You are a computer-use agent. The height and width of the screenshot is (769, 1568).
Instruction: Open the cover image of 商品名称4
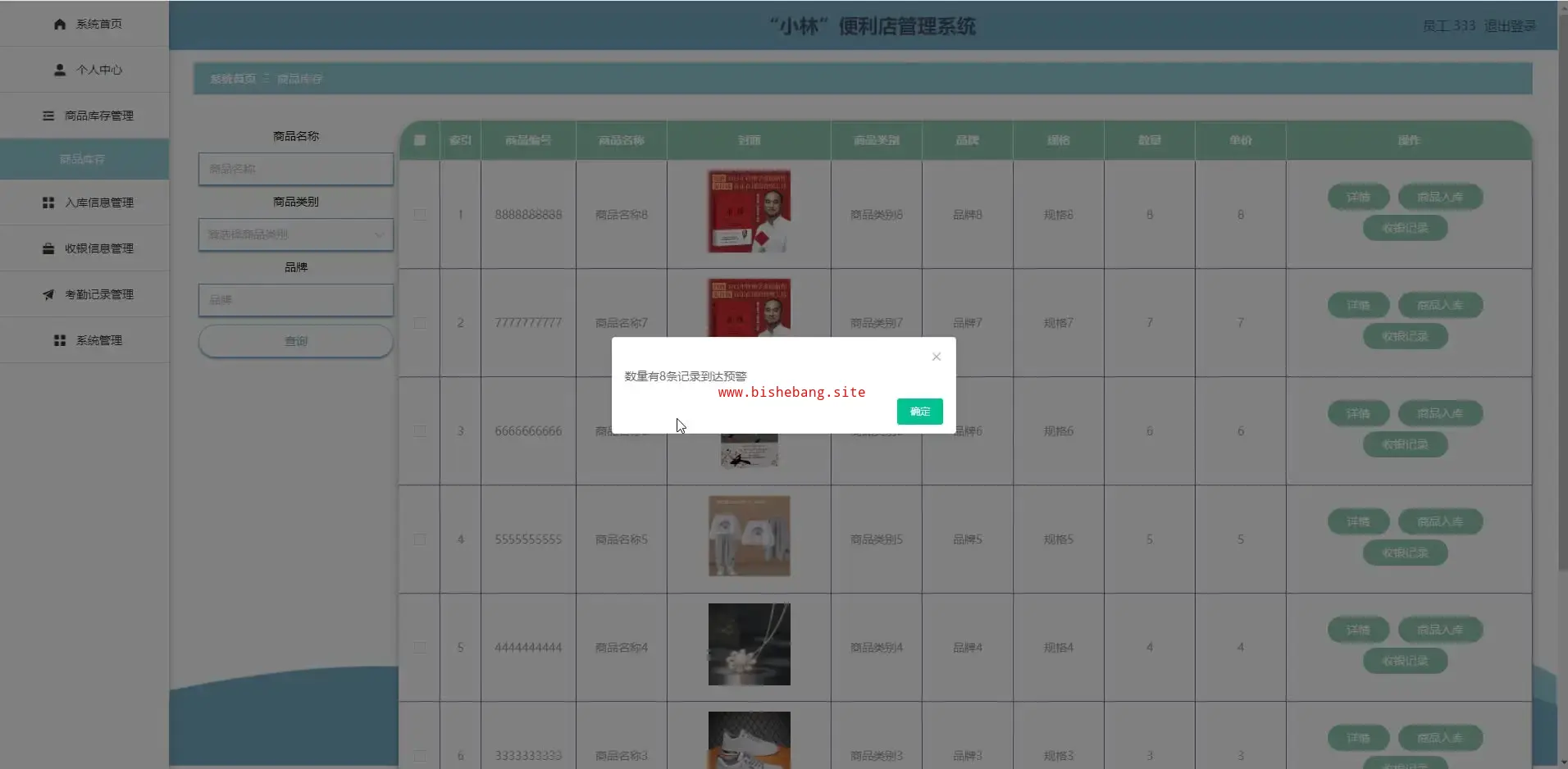[x=750, y=644]
